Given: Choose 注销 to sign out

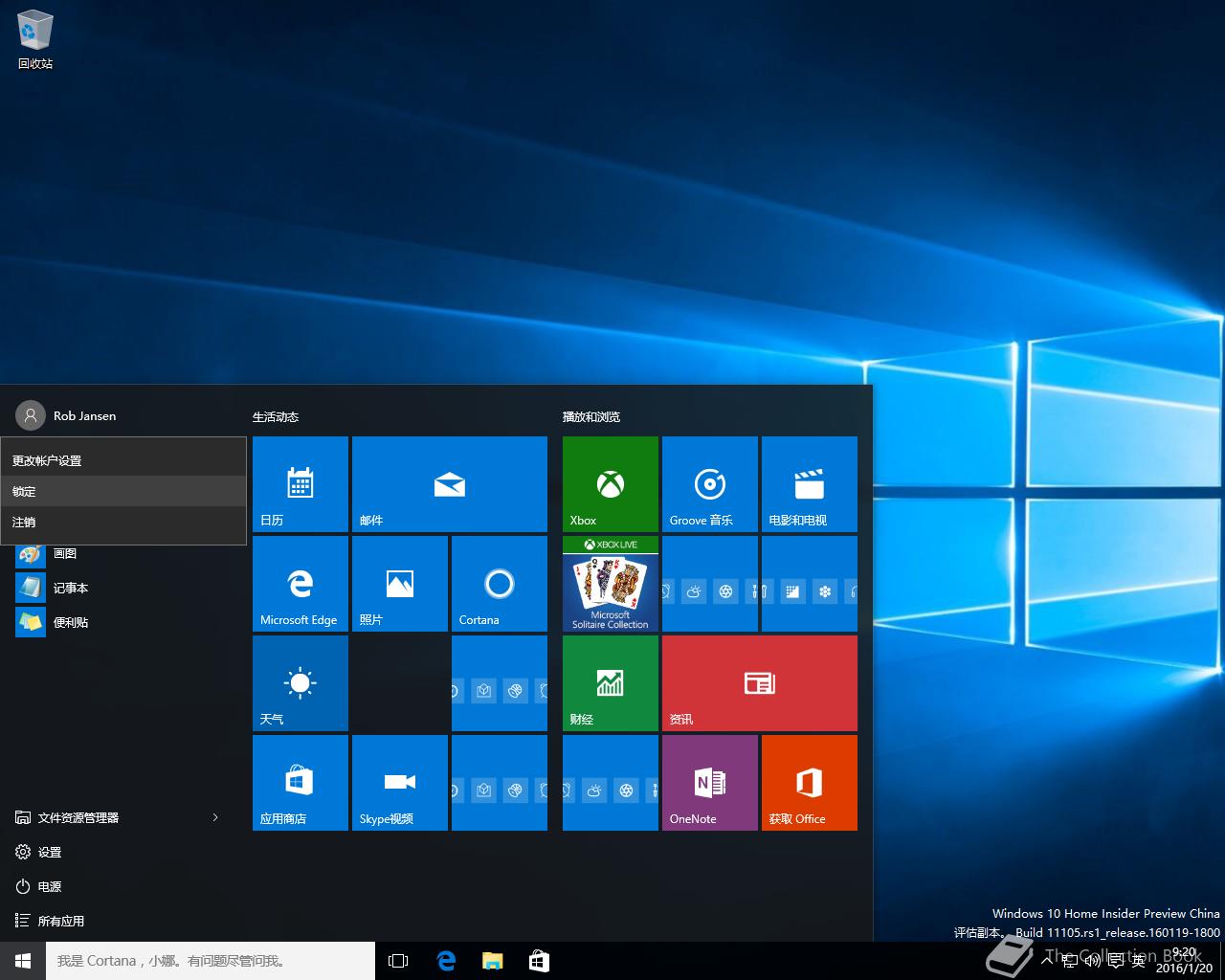Looking at the screenshot, I should pos(123,522).
